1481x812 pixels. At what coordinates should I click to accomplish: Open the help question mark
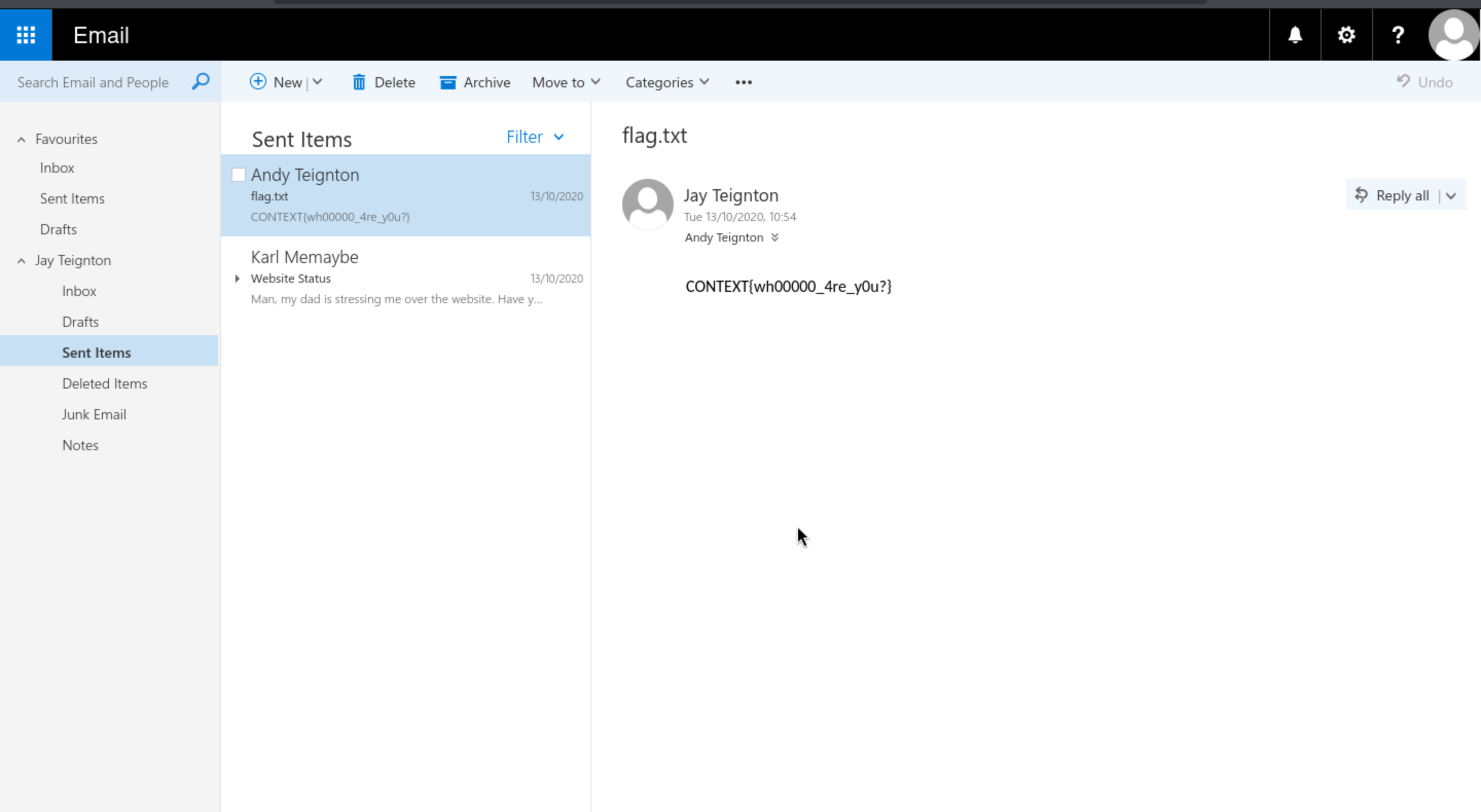click(1398, 35)
